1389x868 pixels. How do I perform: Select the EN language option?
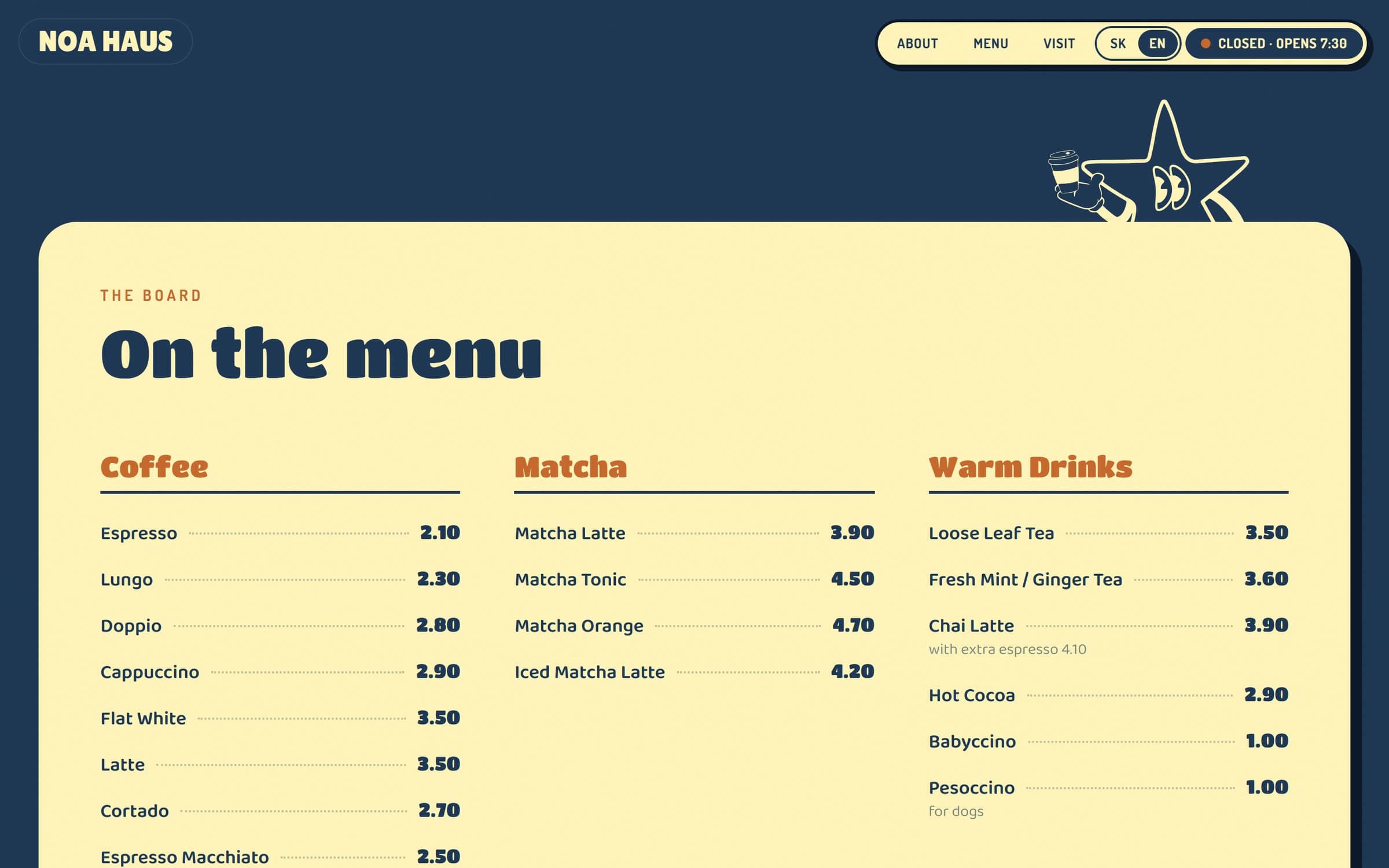coord(1157,43)
